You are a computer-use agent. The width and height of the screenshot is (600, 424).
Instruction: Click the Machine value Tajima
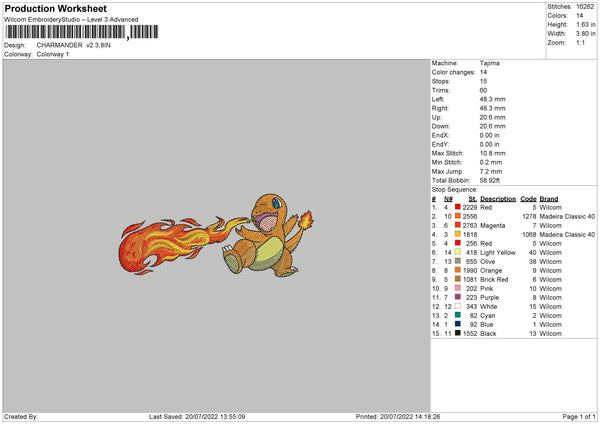click(x=489, y=63)
